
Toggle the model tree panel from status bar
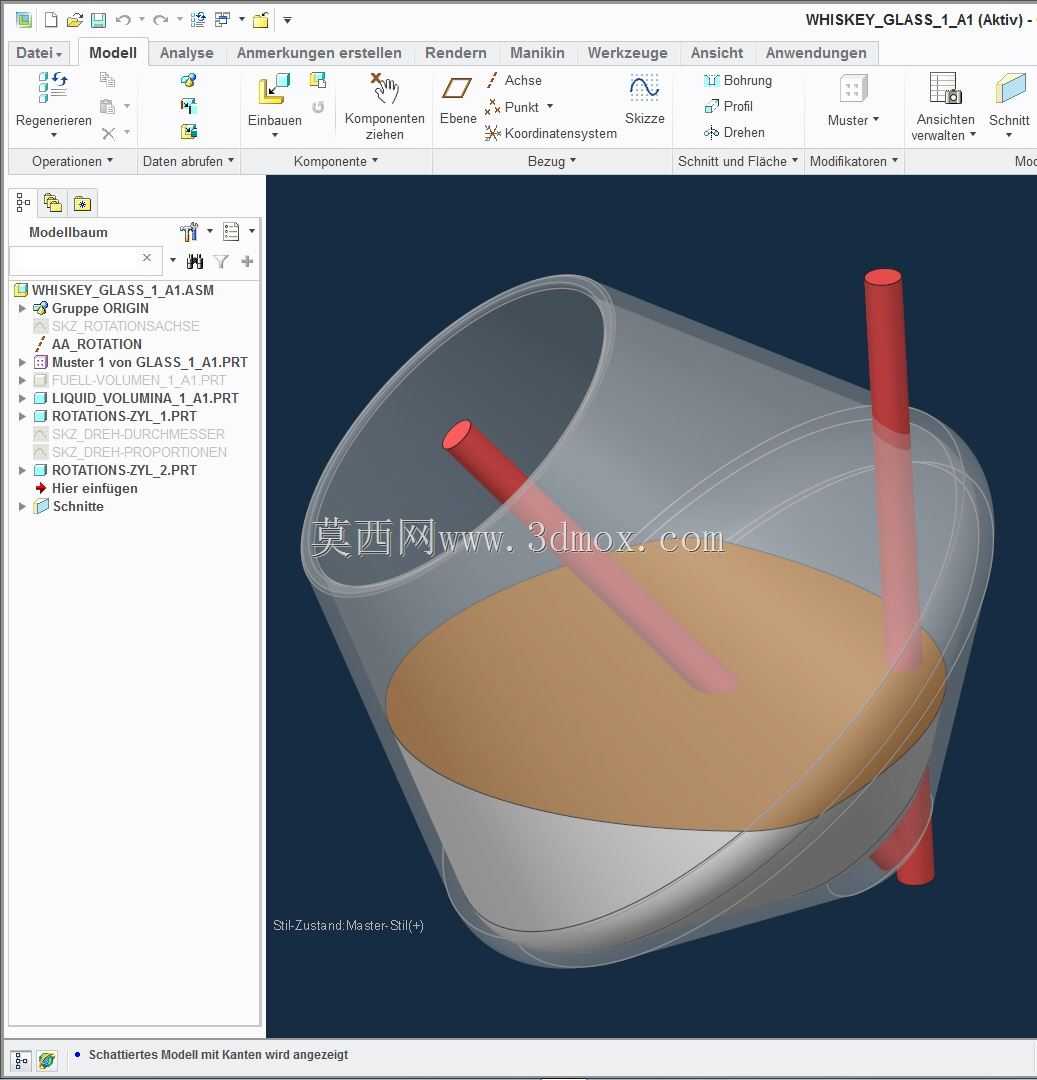click(21, 1060)
